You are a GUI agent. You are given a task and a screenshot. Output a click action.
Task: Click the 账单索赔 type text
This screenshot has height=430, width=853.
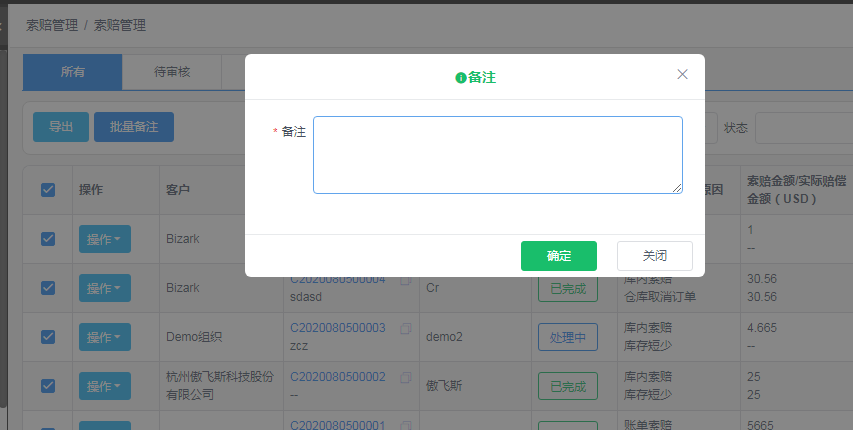648,425
